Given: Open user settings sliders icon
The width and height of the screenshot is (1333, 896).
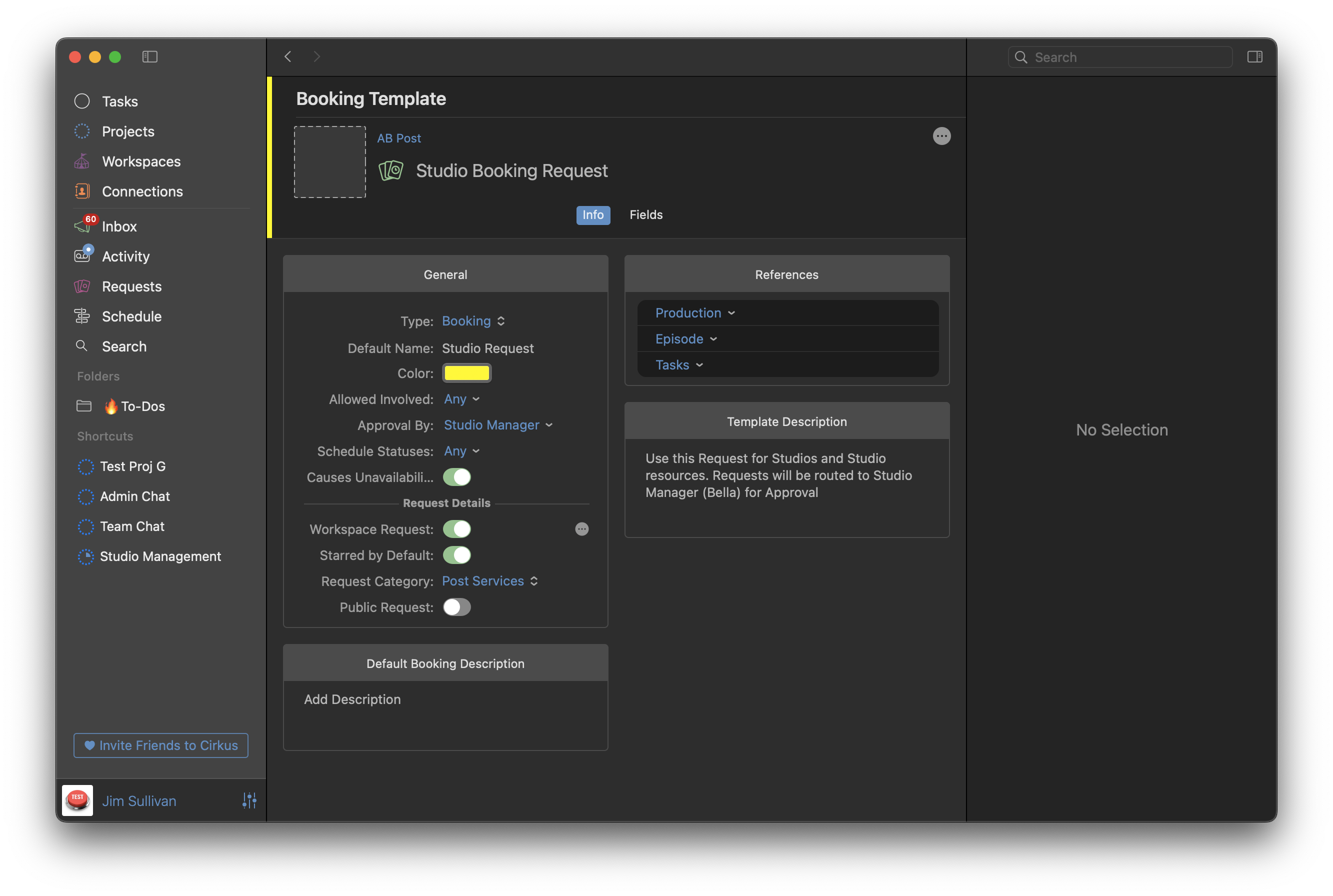Looking at the screenshot, I should pos(249,800).
